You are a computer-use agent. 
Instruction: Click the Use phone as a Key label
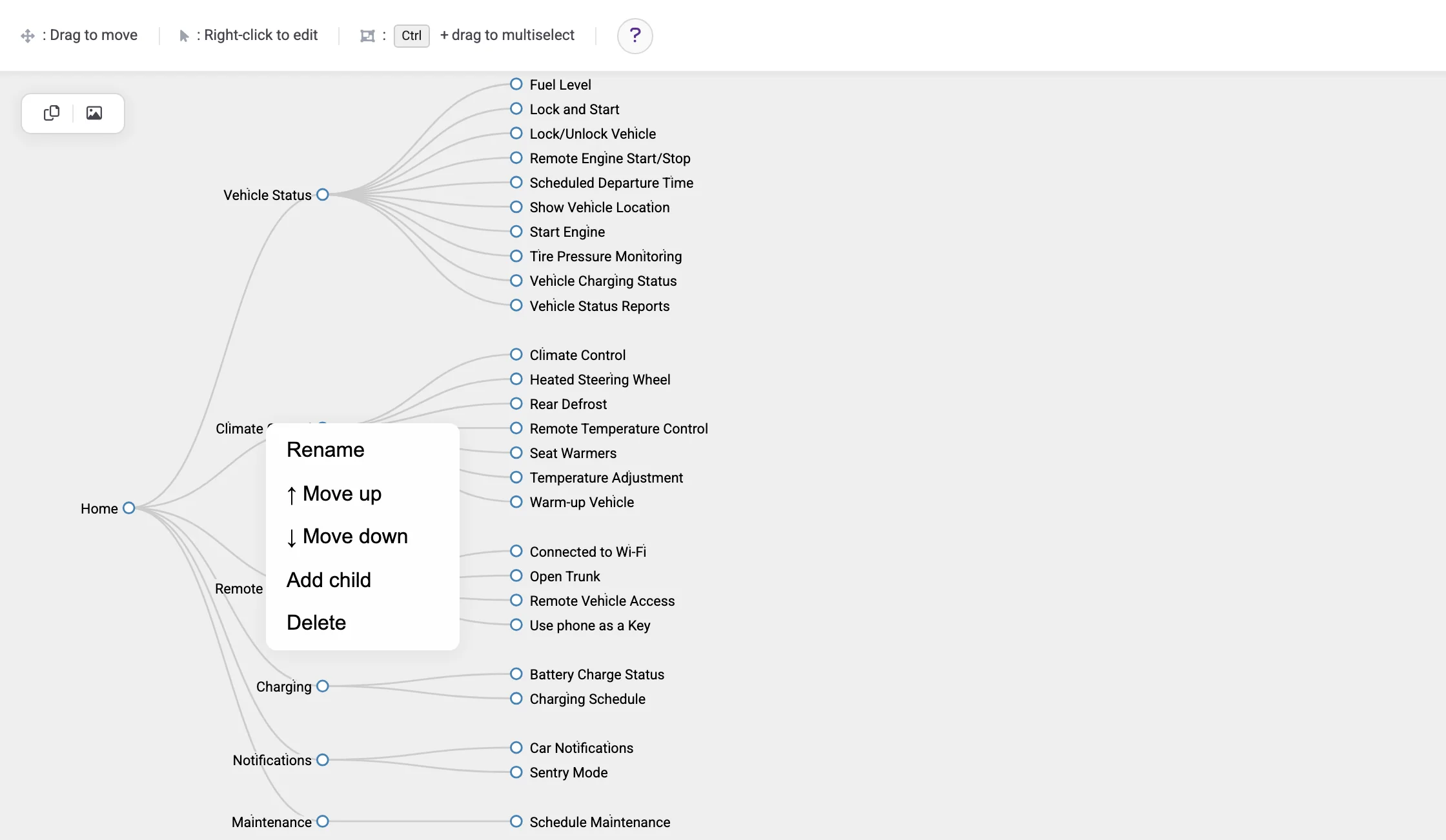pyautogui.click(x=590, y=625)
